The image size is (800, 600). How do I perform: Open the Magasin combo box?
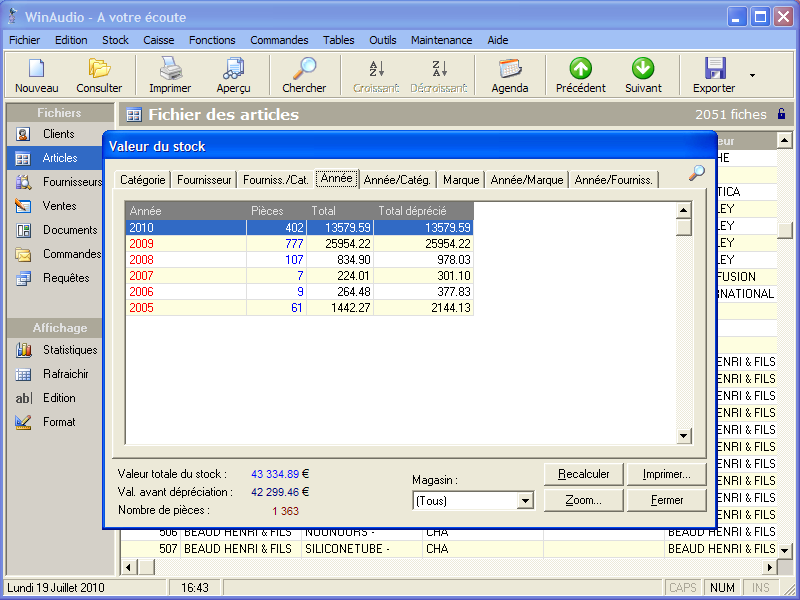coord(525,501)
